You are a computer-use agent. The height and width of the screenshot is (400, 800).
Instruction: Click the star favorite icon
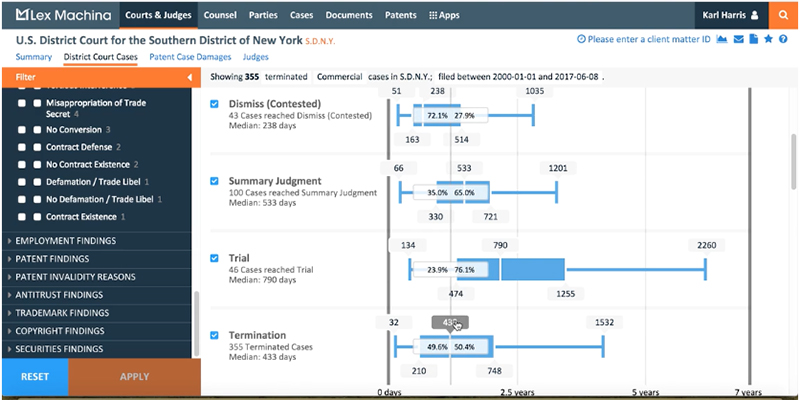tap(768, 40)
